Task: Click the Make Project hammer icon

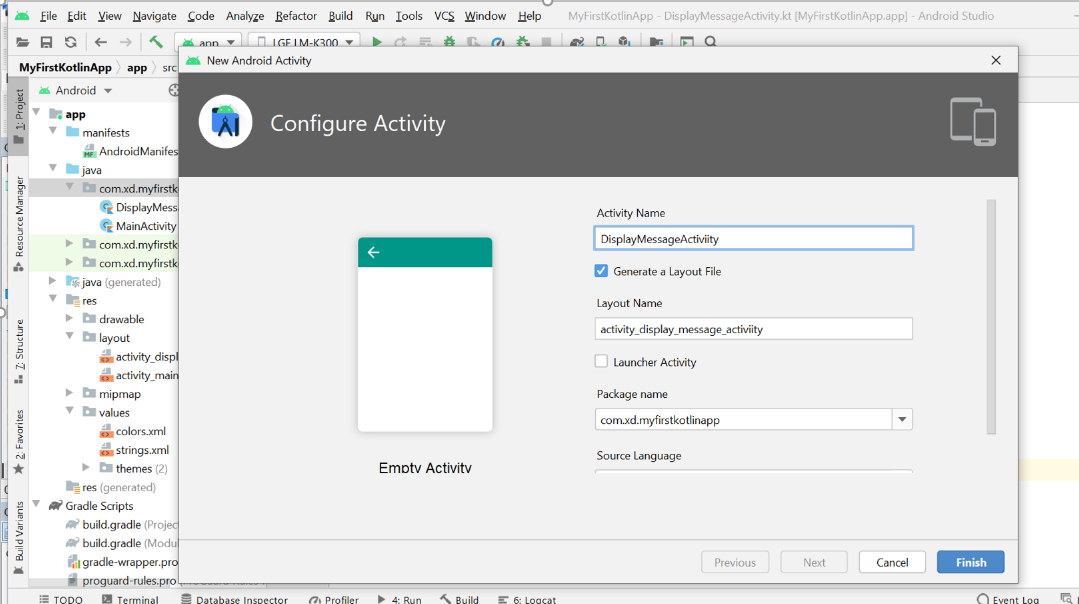Action: (156, 42)
